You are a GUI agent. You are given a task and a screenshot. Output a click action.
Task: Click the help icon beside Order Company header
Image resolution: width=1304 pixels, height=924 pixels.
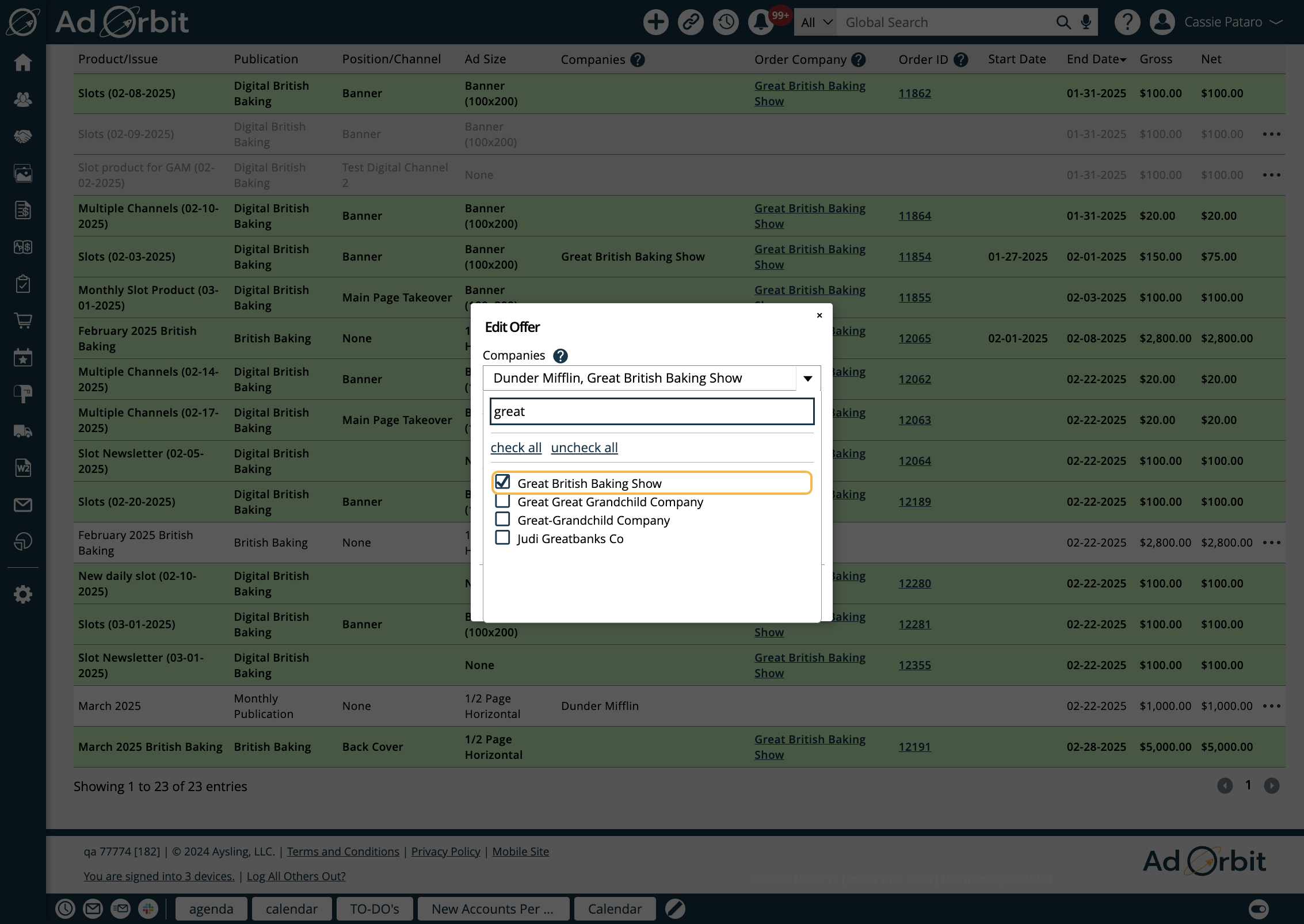858,60
